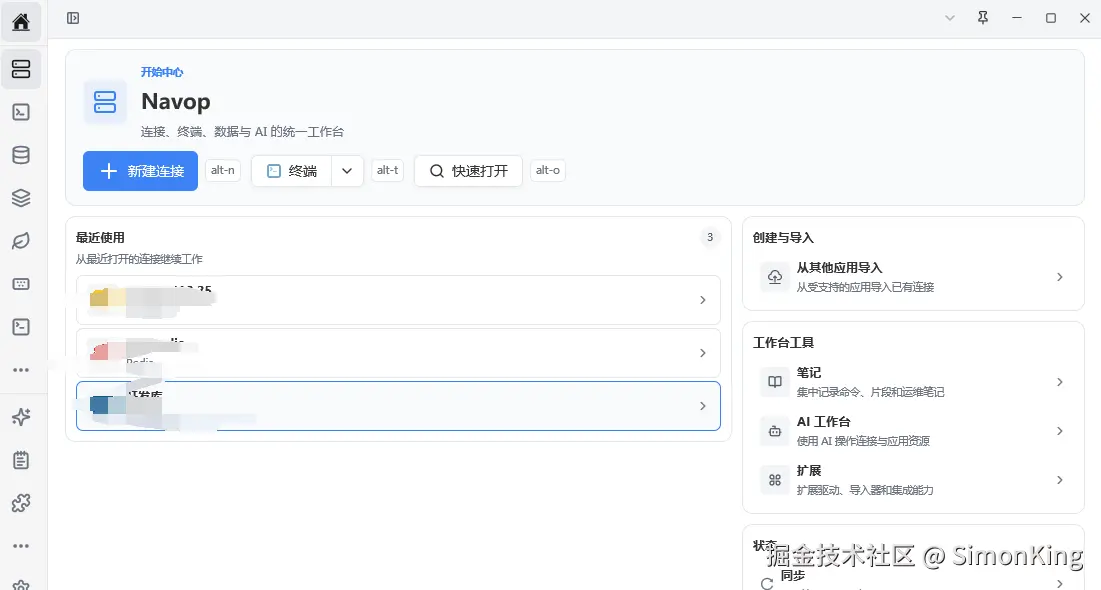Click the 同步 status row

point(914,580)
